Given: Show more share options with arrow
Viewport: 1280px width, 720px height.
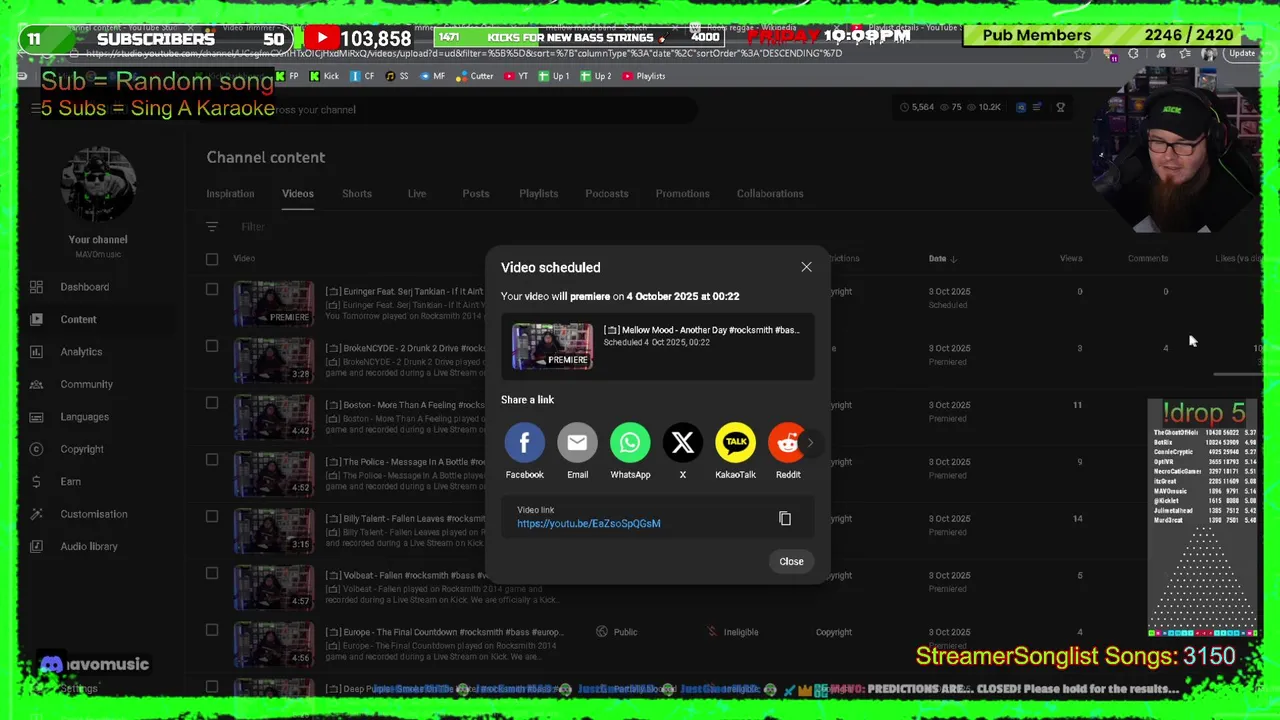Looking at the screenshot, I should coord(810,443).
